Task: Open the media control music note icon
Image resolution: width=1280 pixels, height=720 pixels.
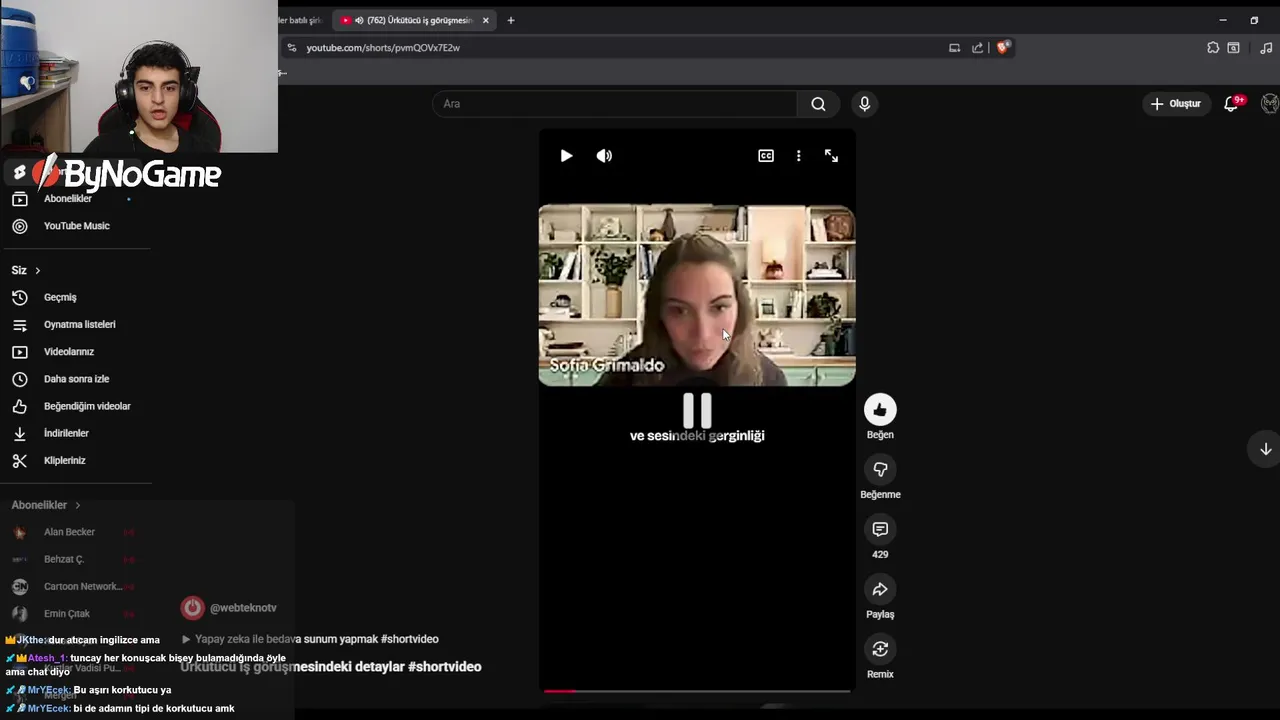Action: [1266, 48]
